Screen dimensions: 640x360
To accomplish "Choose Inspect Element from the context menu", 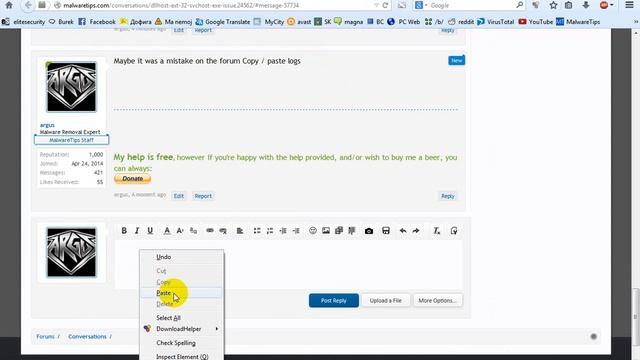I will (182, 356).
